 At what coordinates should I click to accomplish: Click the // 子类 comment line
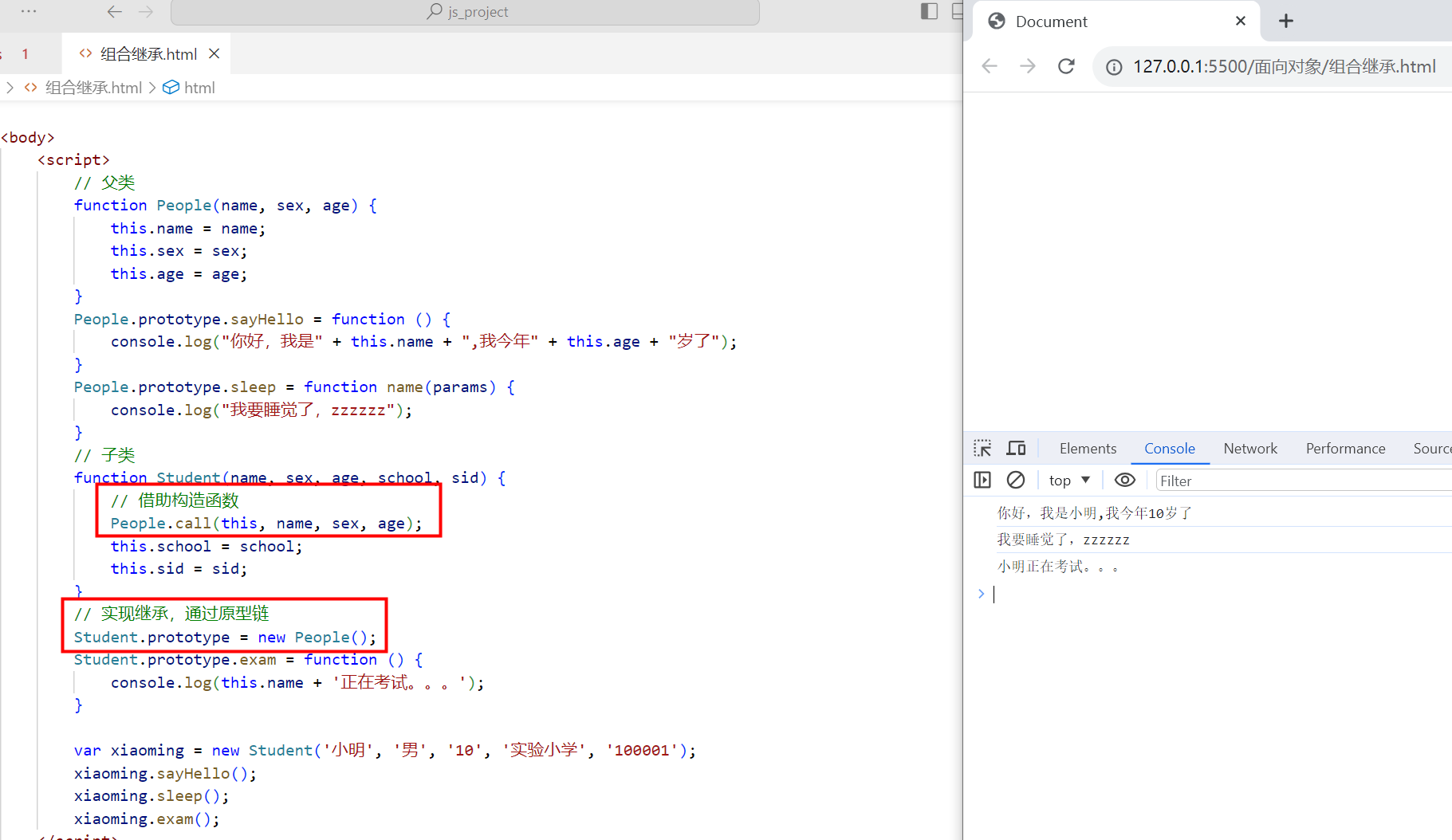pyautogui.click(x=104, y=456)
